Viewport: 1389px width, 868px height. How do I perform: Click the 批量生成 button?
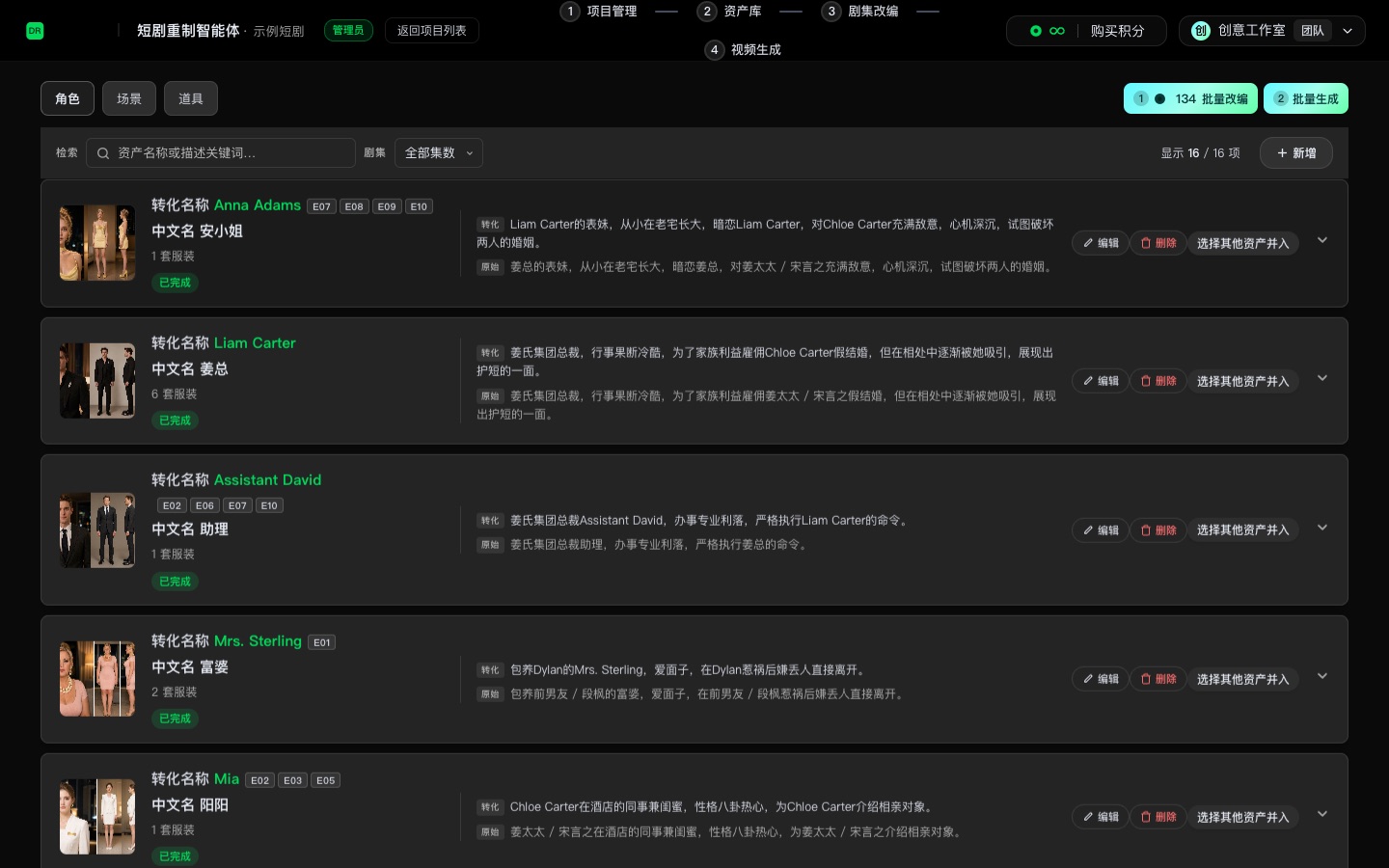click(1306, 98)
